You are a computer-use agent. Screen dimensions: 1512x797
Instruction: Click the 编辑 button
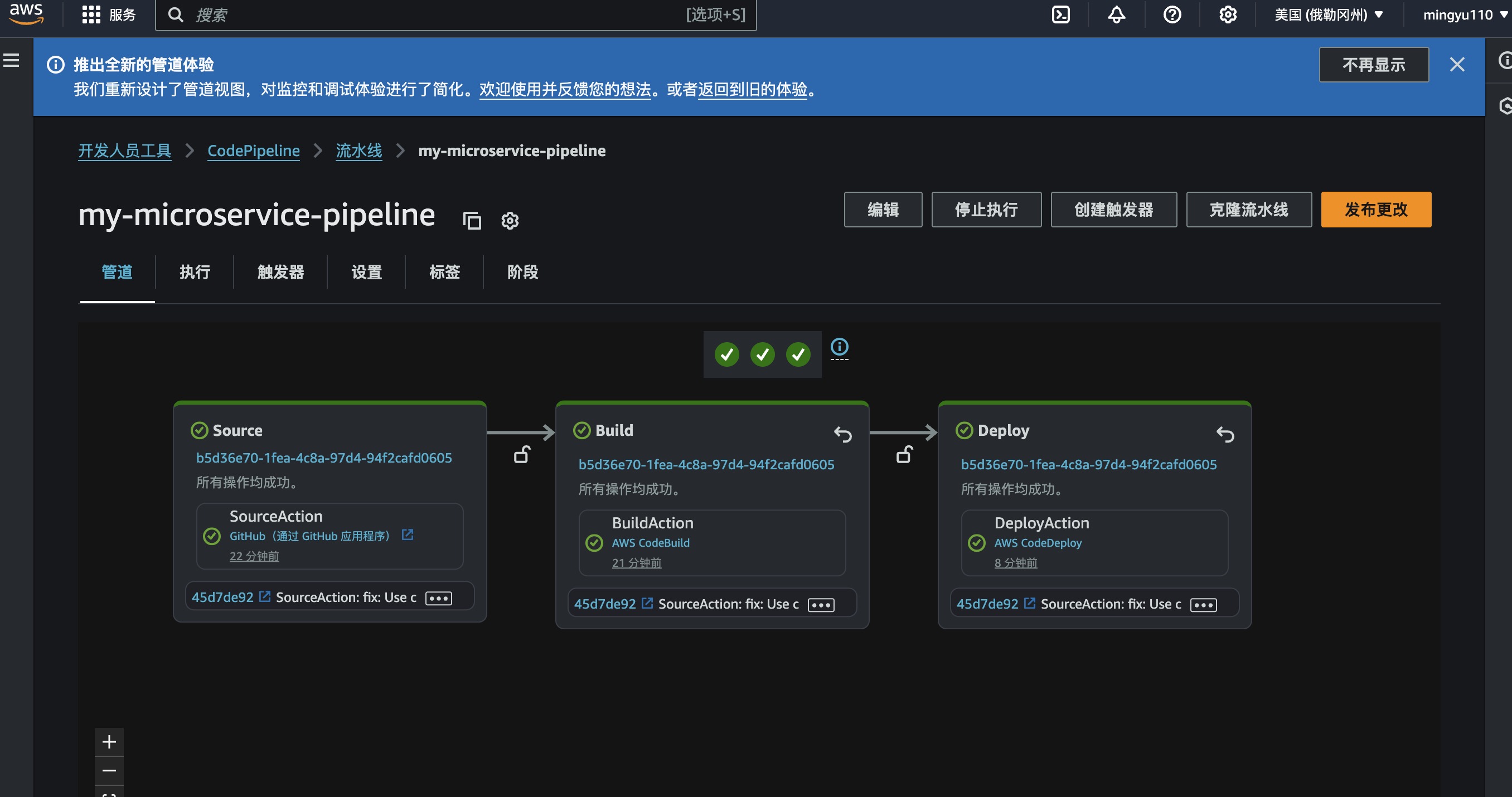(x=883, y=210)
